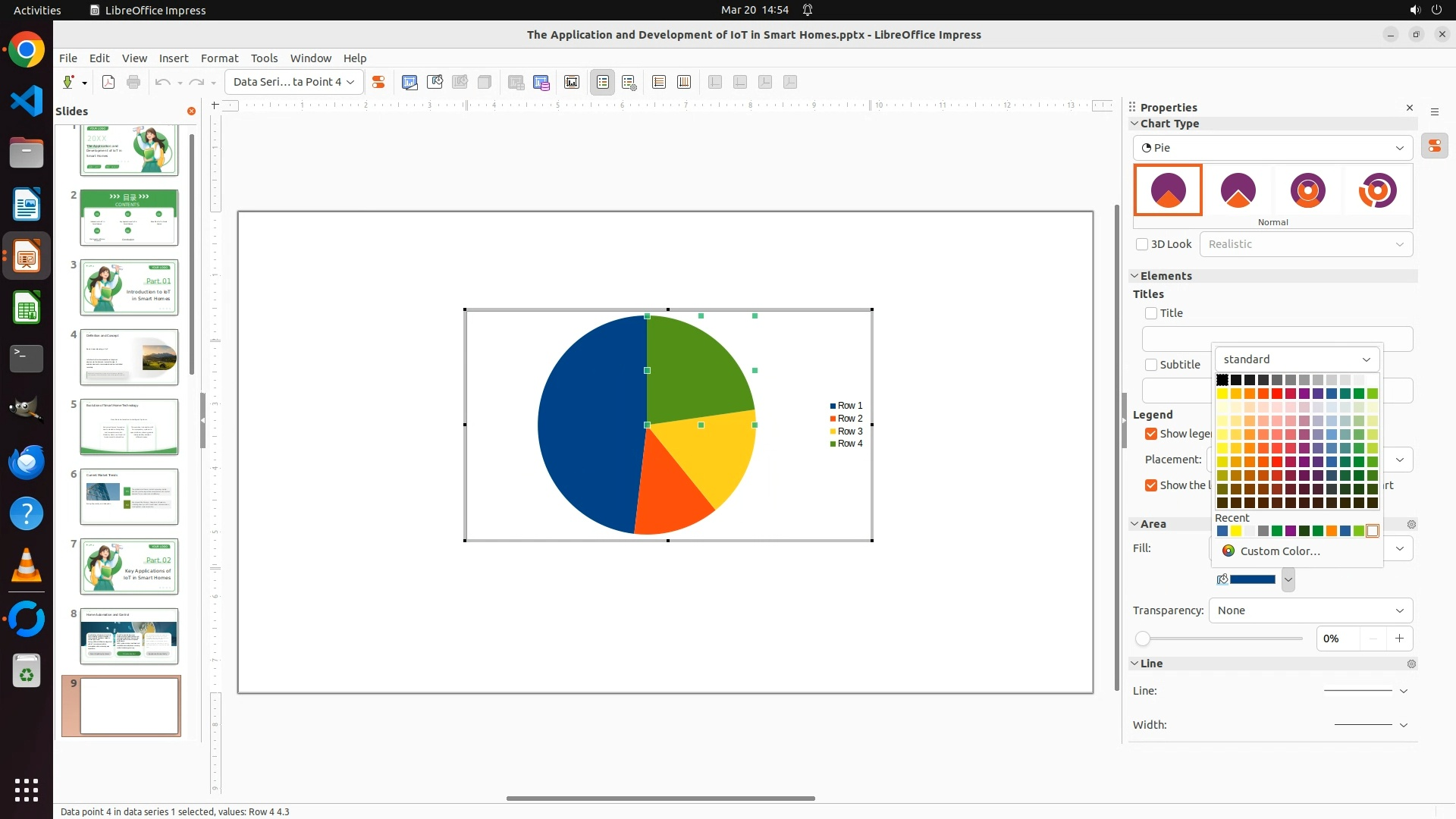
Task: Pick the blue swatch in Recent colors
Action: [1222, 532]
